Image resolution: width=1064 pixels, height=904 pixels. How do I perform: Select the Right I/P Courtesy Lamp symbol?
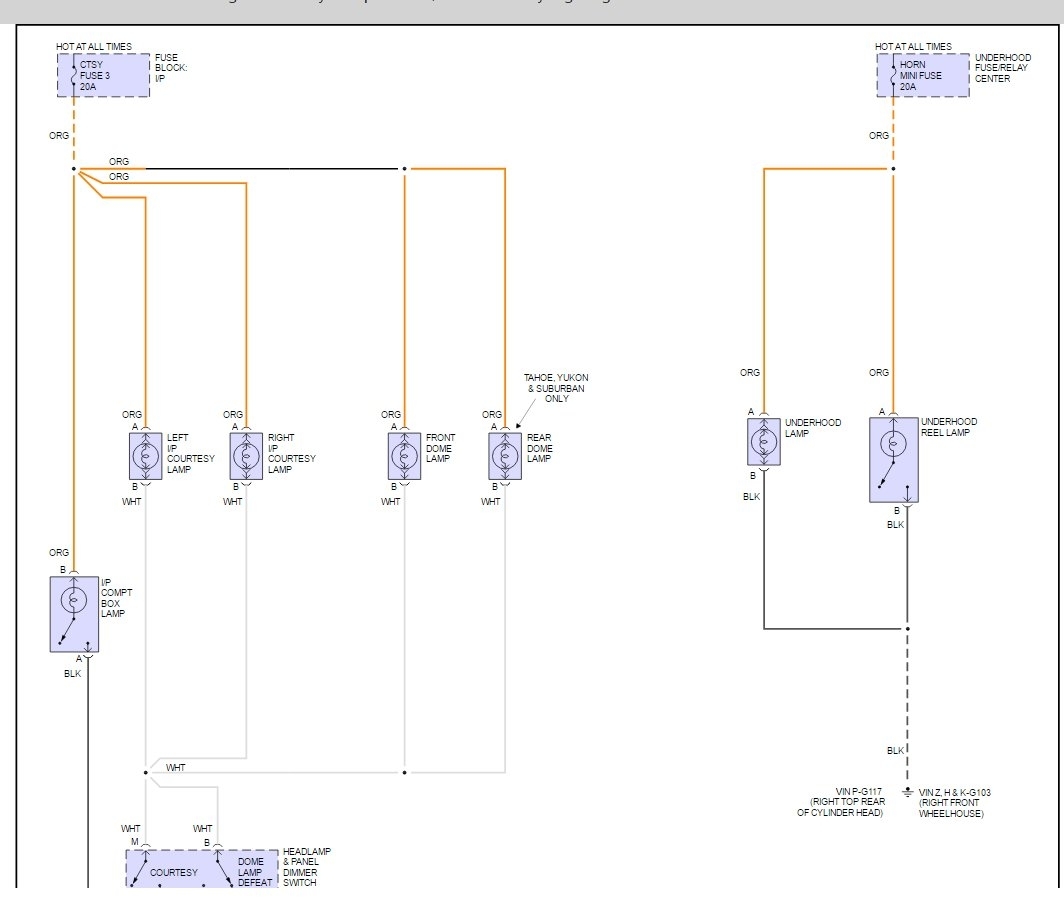click(x=246, y=456)
